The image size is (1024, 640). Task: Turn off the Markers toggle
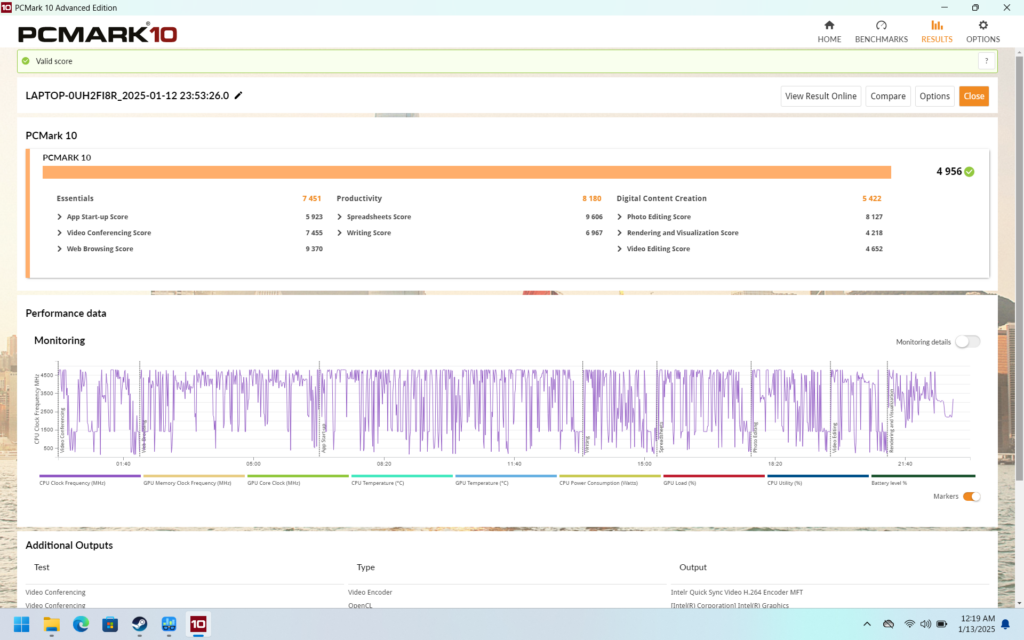point(972,496)
